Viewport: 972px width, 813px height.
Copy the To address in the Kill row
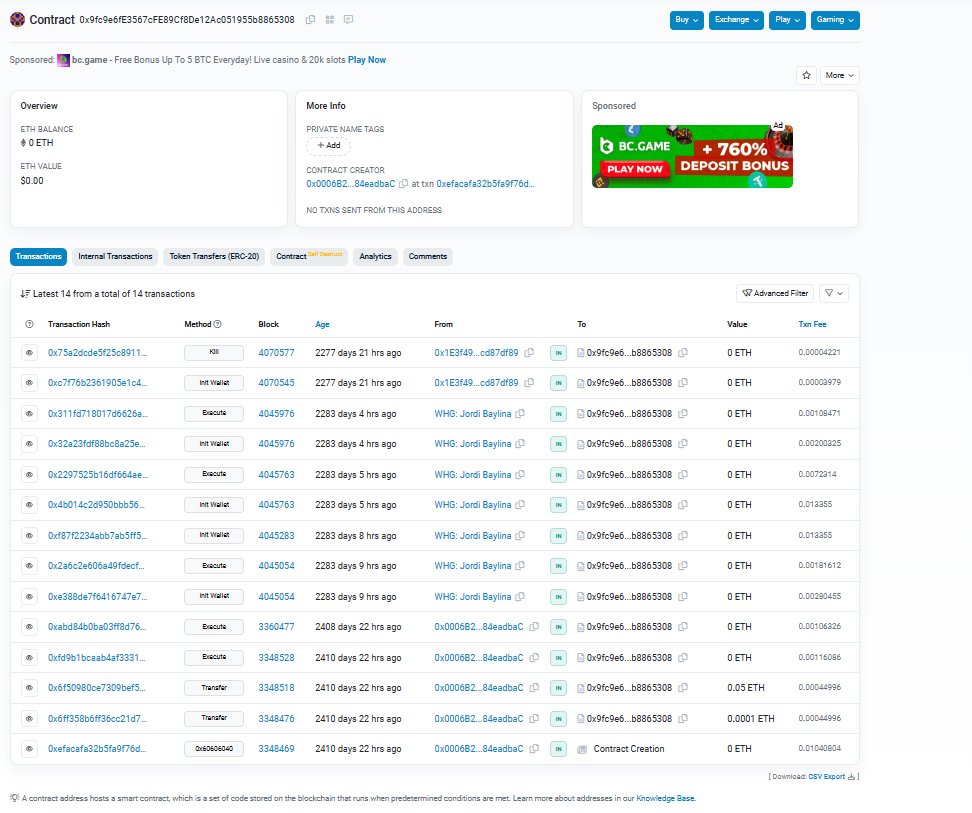click(683, 353)
